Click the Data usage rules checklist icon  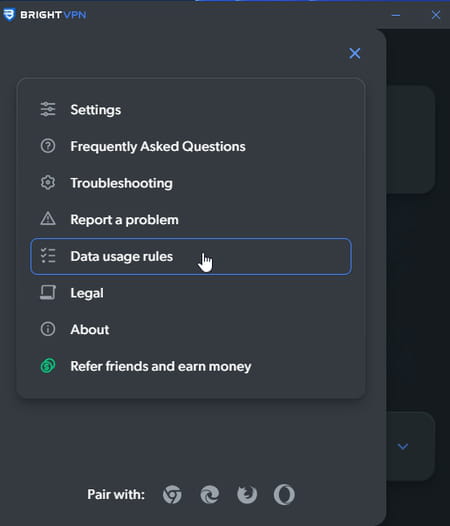pos(48,256)
